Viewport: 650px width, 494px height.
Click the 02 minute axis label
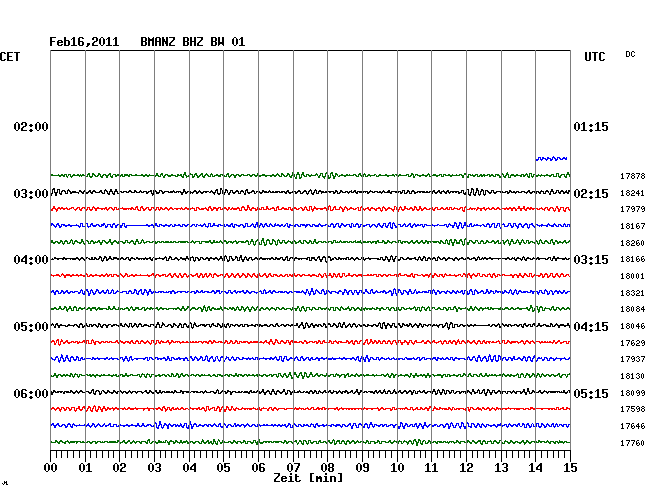click(119, 468)
